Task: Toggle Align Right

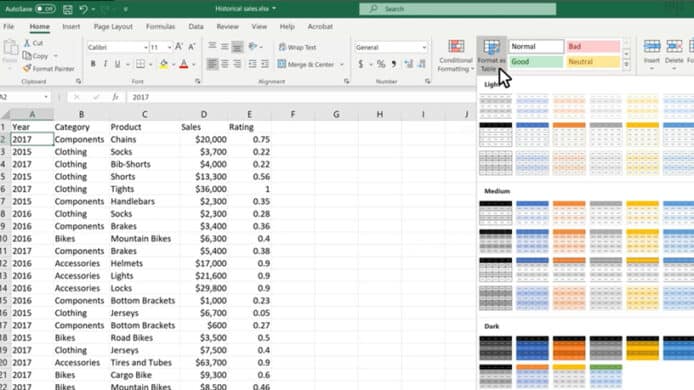Action: [237, 64]
